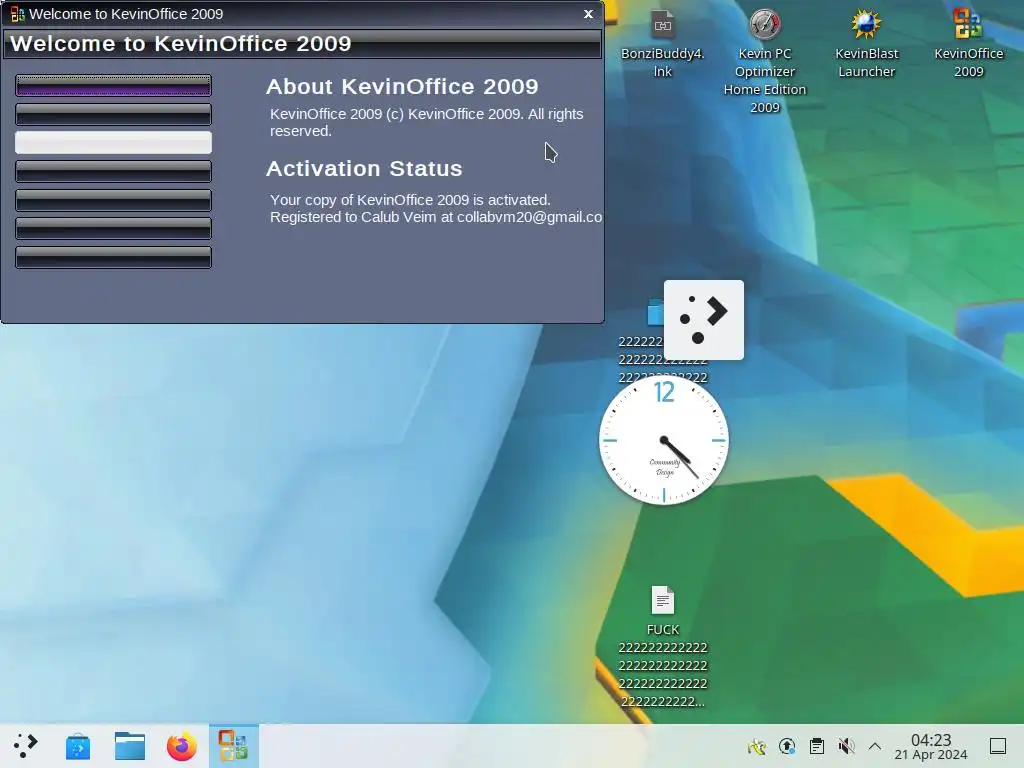
Task: Click the white highlighted sidebar button
Action: click(113, 142)
